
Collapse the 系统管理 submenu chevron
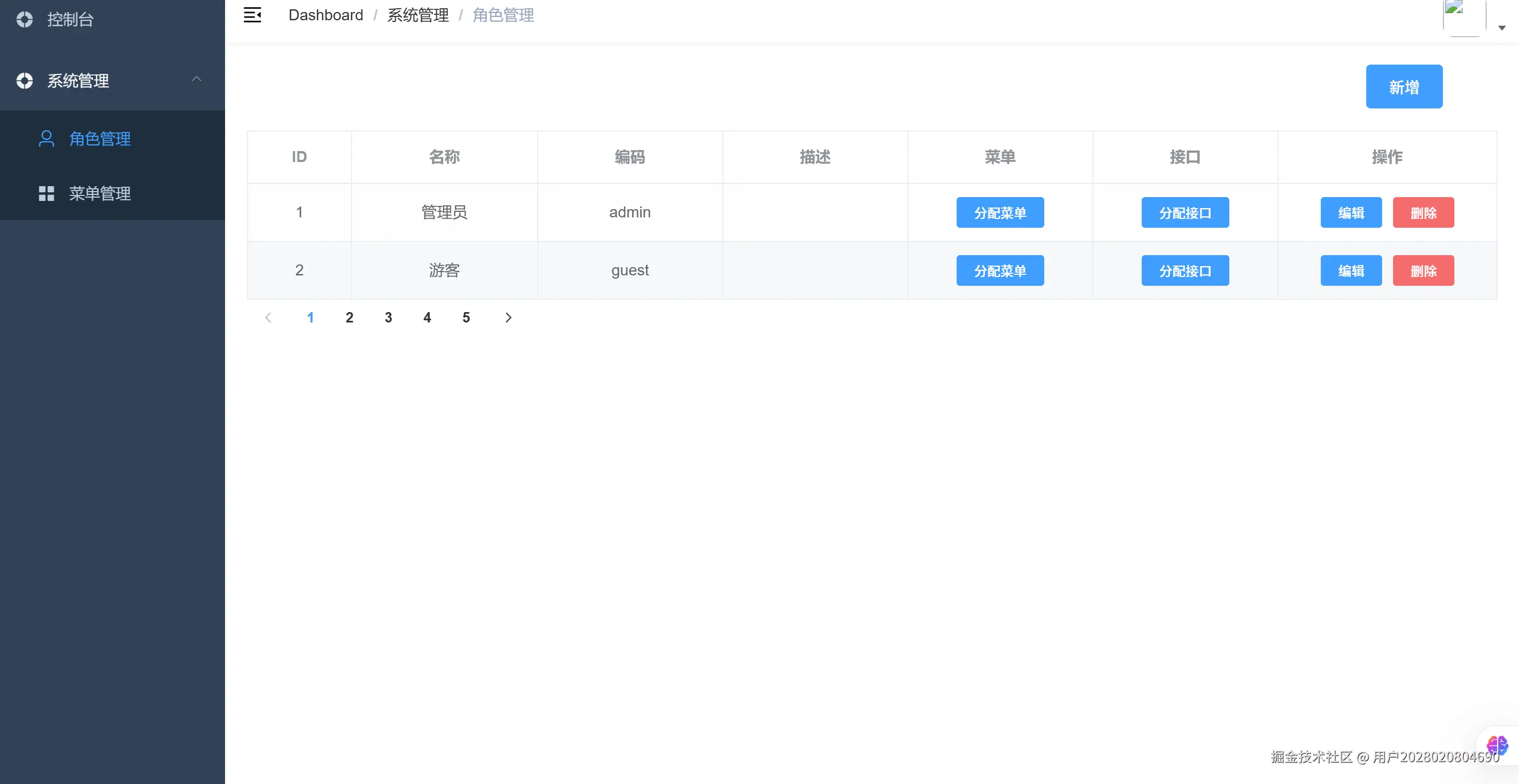pyautogui.click(x=197, y=79)
